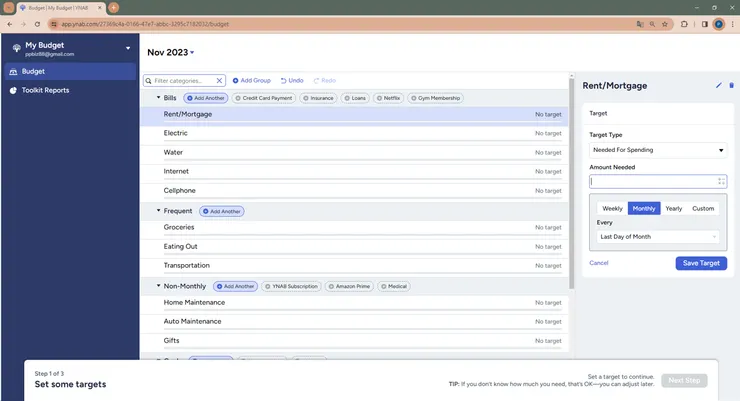Open the My Budget account dropdown
The image size is (740, 401).
[127, 48]
